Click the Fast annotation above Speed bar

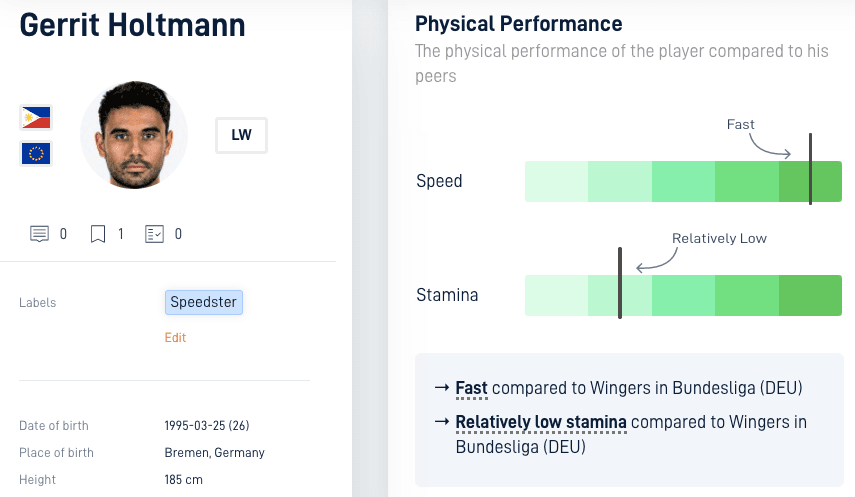(x=740, y=124)
